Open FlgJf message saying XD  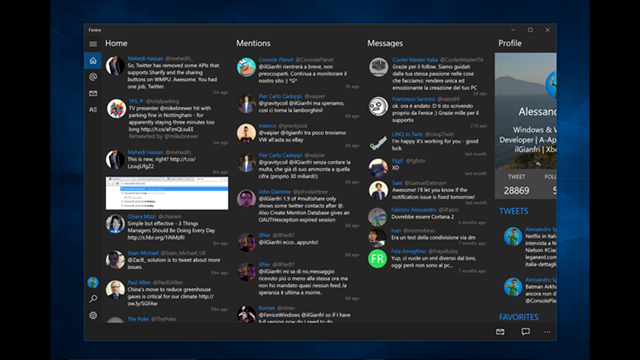(x=427, y=167)
